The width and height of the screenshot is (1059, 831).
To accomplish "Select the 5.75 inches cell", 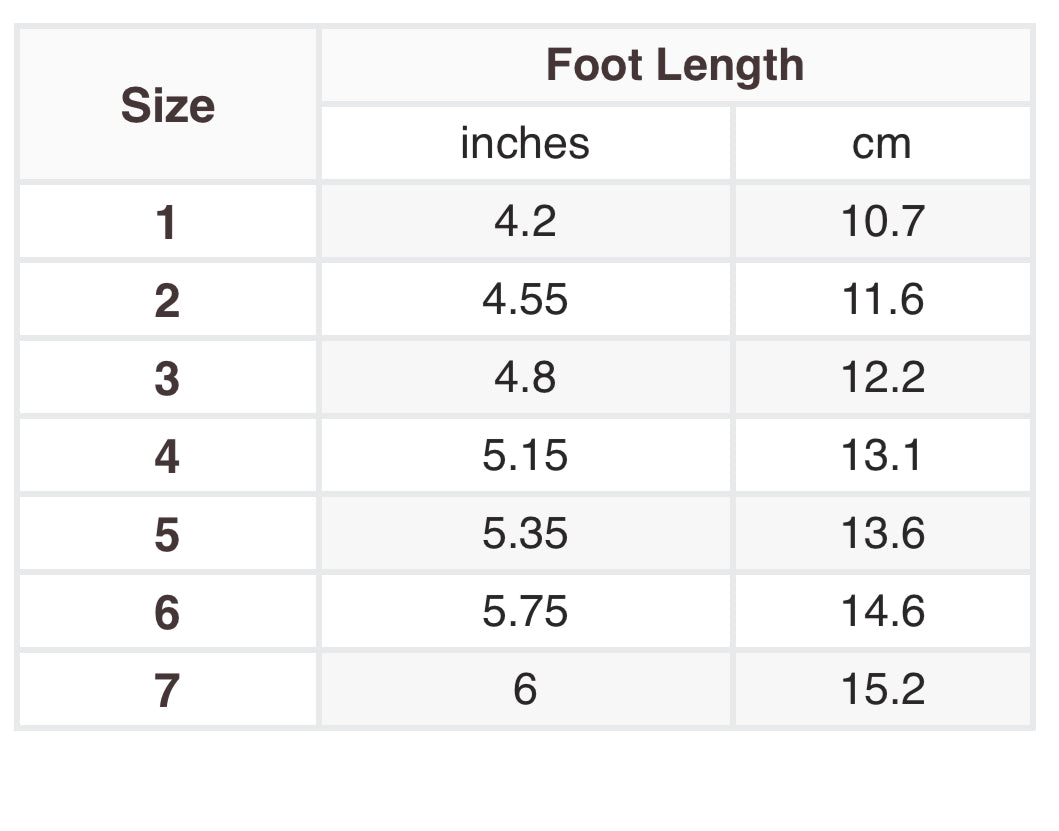I will [525, 611].
